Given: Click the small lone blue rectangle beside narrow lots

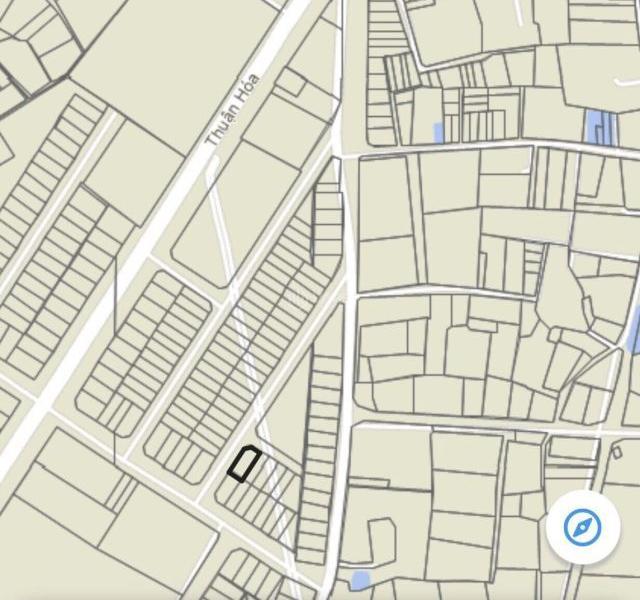Looking at the screenshot, I should pos(438,133).
